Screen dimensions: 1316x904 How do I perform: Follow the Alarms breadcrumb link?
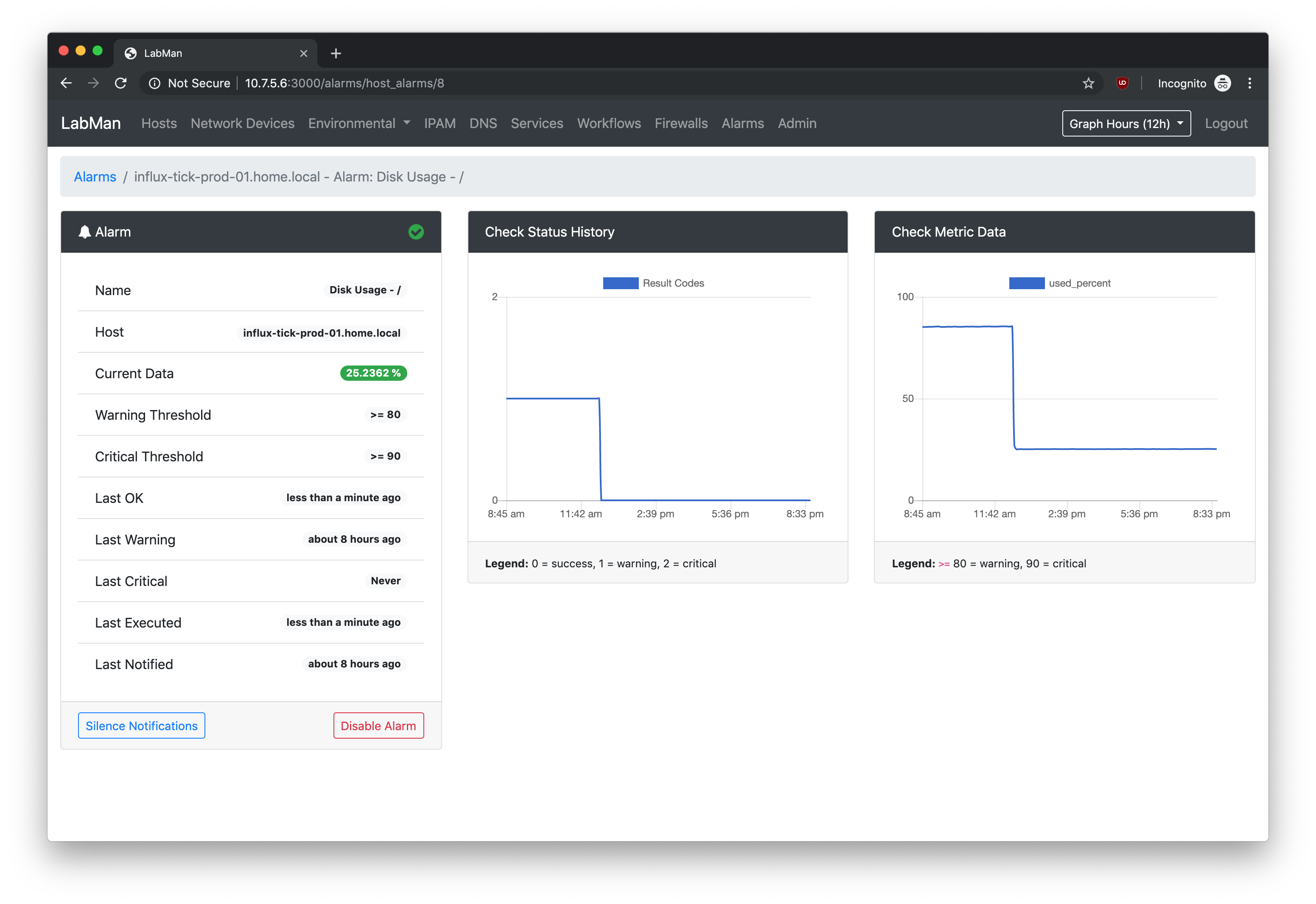pos(95,177)
